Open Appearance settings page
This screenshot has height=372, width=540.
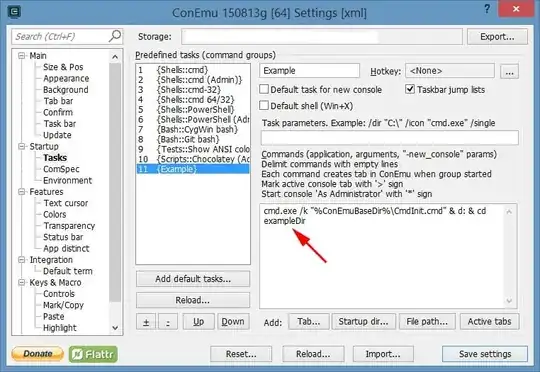tap(66, 78)
